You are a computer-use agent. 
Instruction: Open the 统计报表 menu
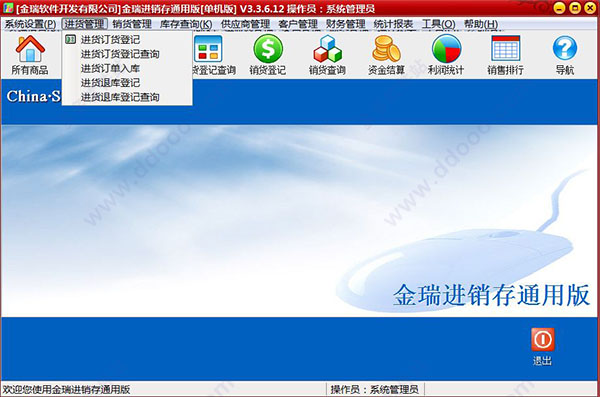tap(393, 24)
